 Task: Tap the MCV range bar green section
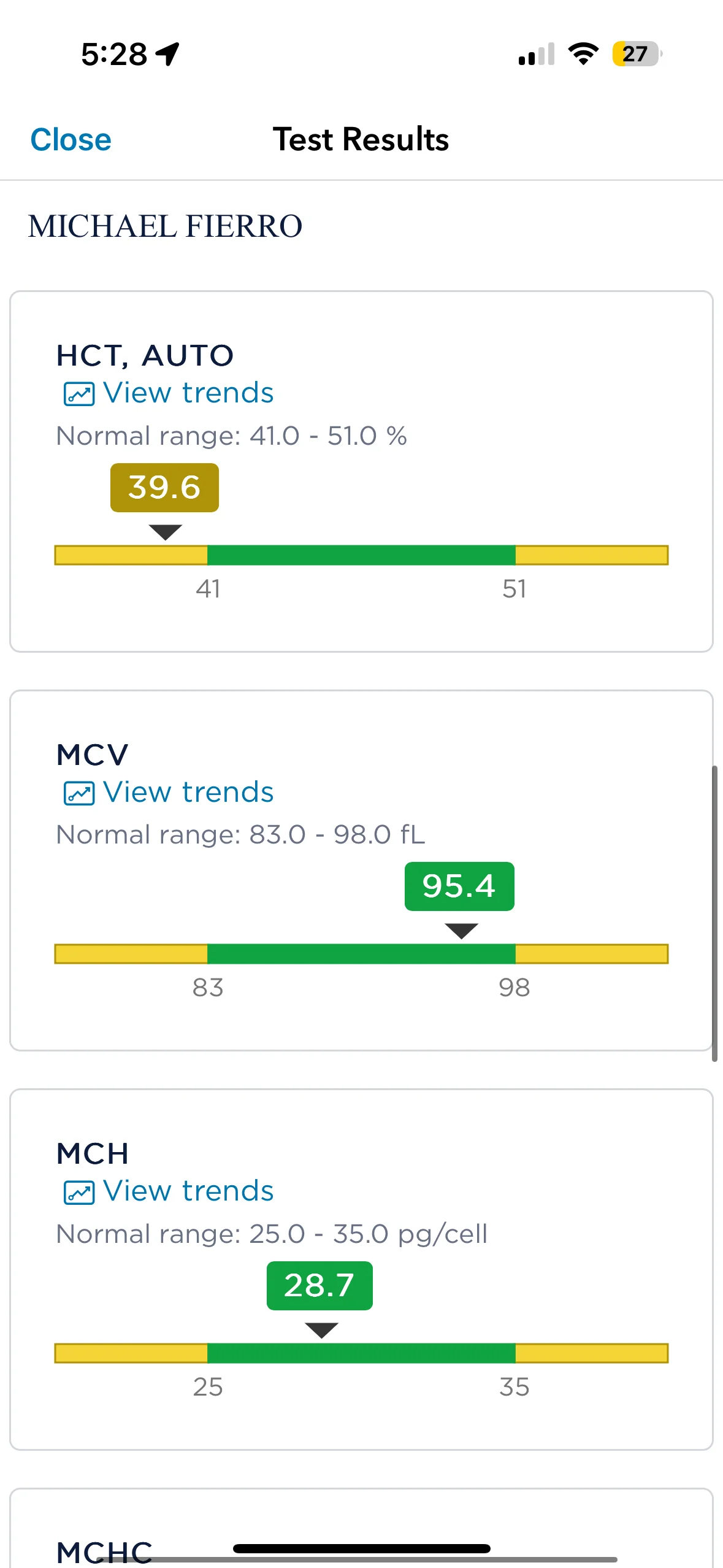[361, 954]
